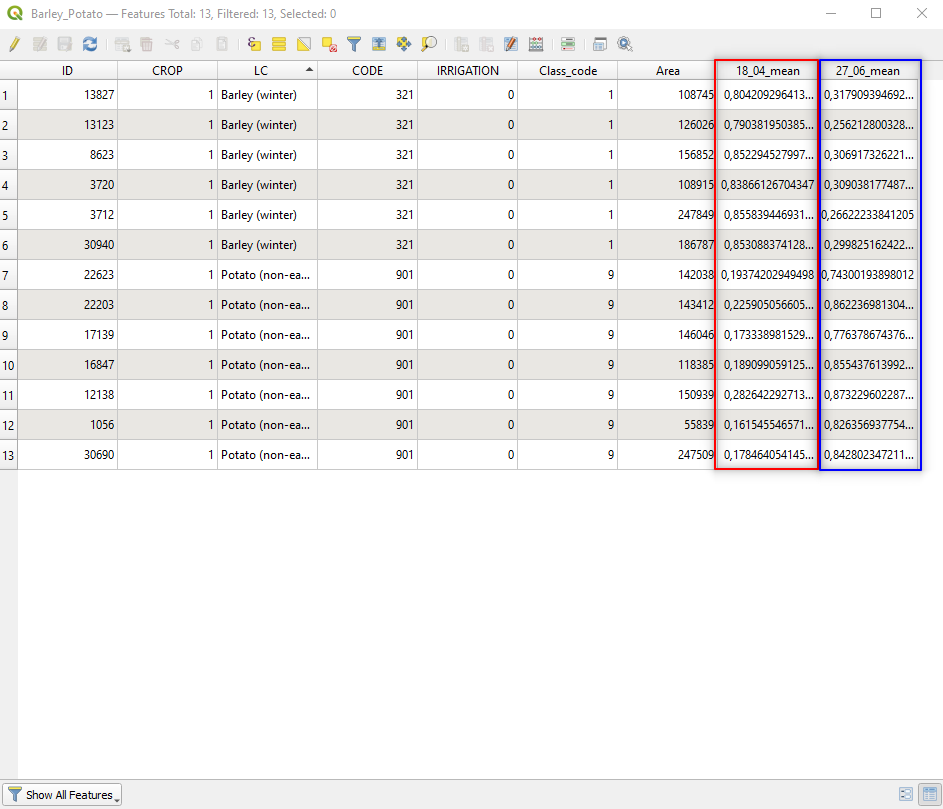This screenshot has height=809, width=943.
Task: Select row number 1 header
Action: point(8,94)
